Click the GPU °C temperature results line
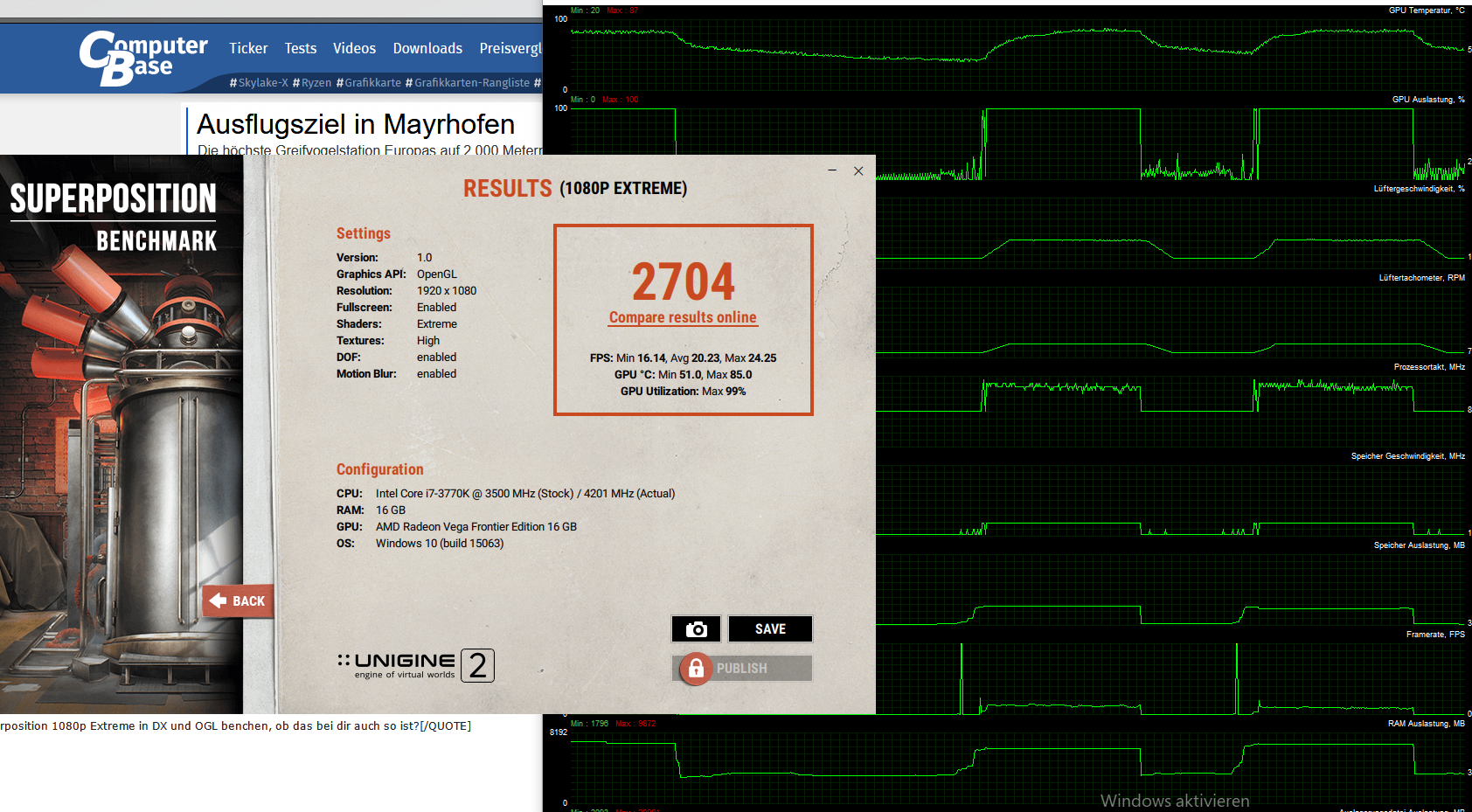This screenshot has width=1472, height=812. point(683,374)
